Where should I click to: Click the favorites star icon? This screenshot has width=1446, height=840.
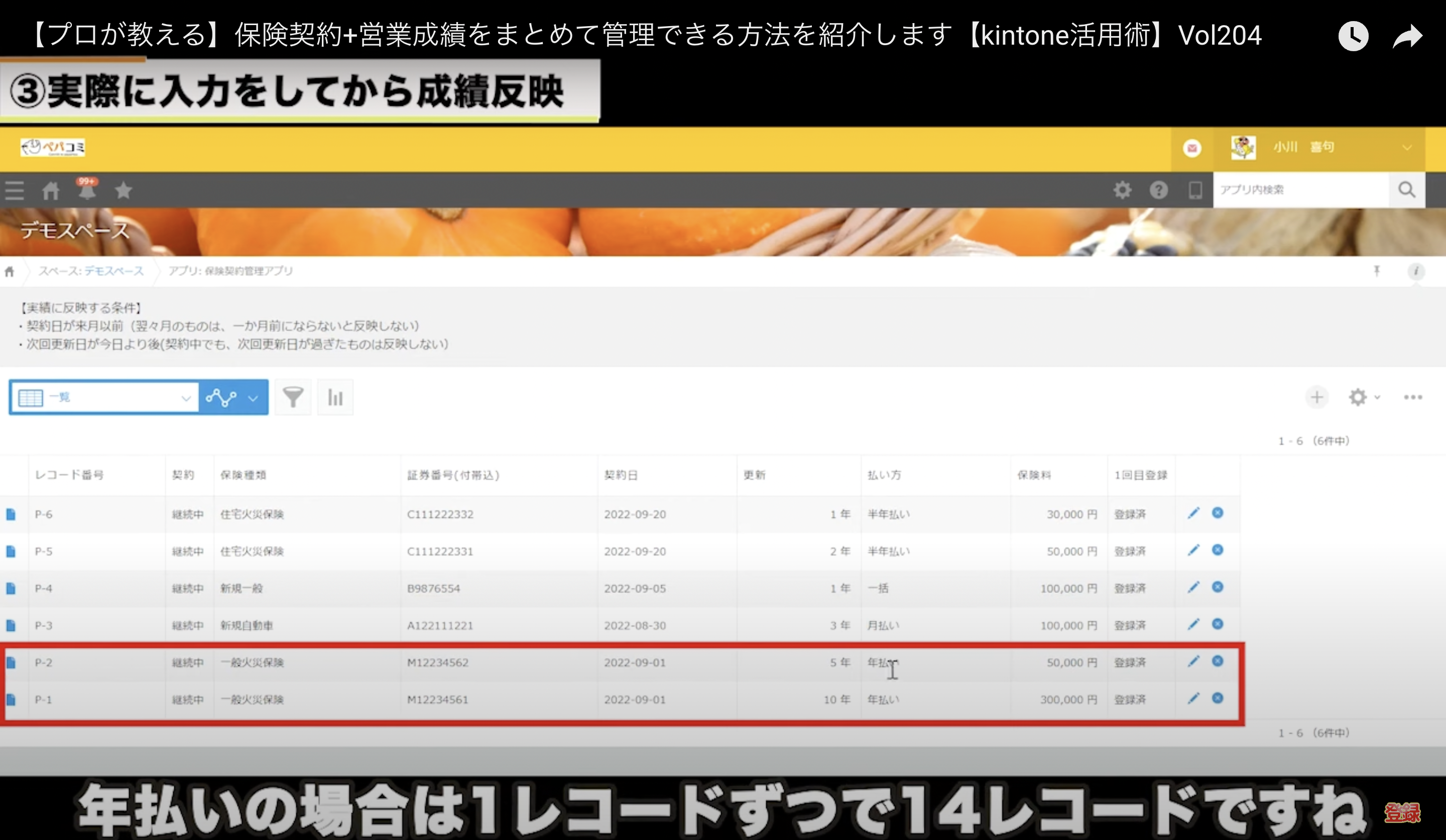tap(124, 190)
